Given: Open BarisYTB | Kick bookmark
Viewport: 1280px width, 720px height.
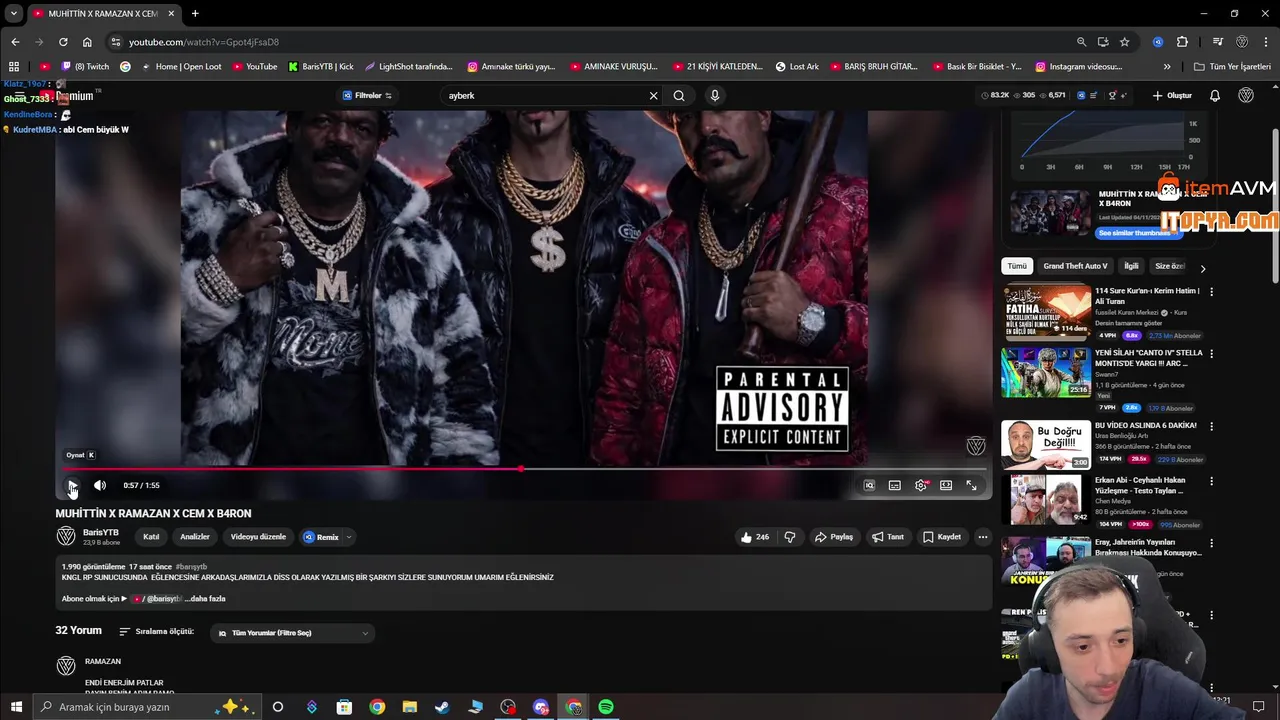Looking at the screenshot, I should pos(321,67).
